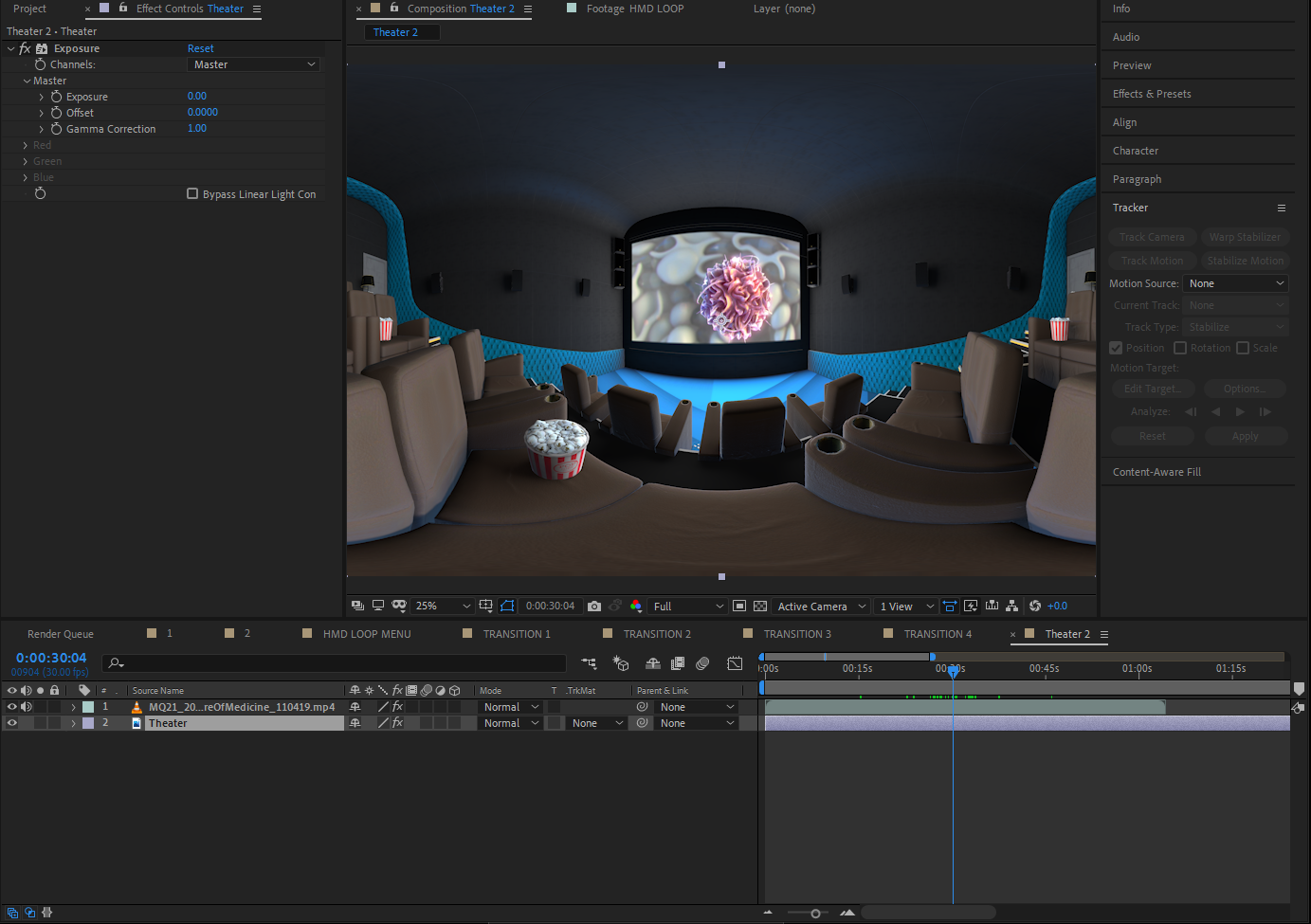Viewport: 1311px width, 924px height.
Task: Check Bypass Linear Light Conversion for Exposure
Action: (191, 193)
